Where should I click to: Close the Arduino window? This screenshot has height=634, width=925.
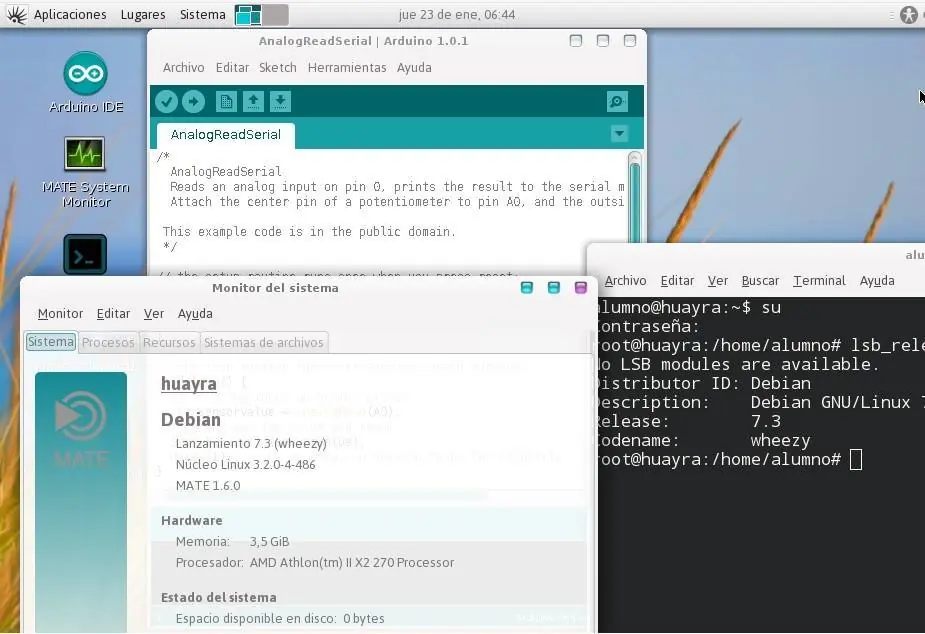[630, 41]
